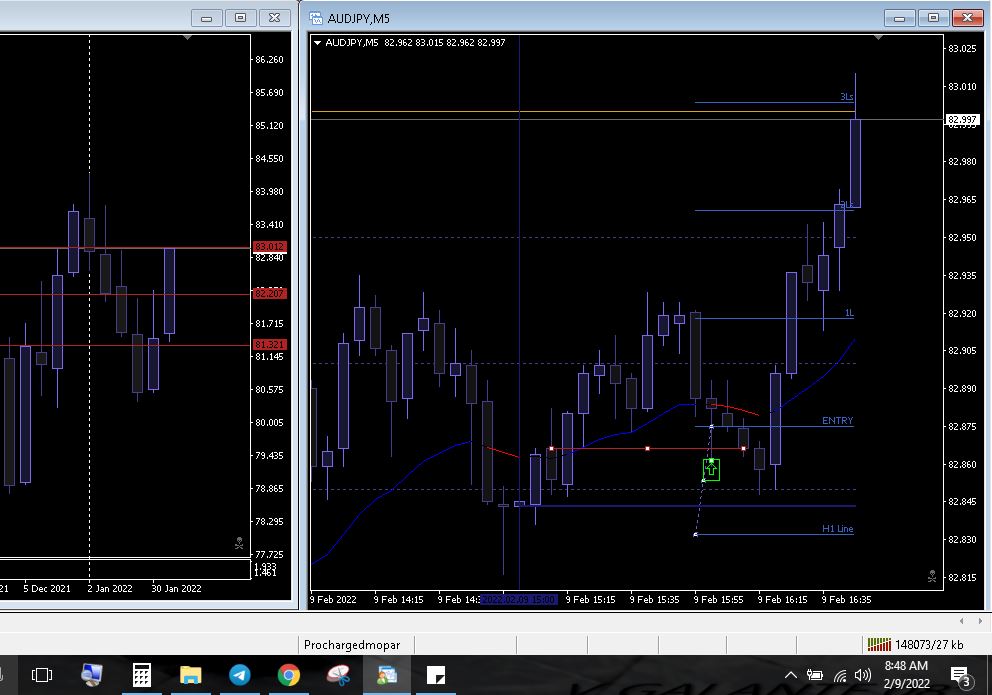
Task: Click the 82.997 current price tag
Action: pos(962,120)
